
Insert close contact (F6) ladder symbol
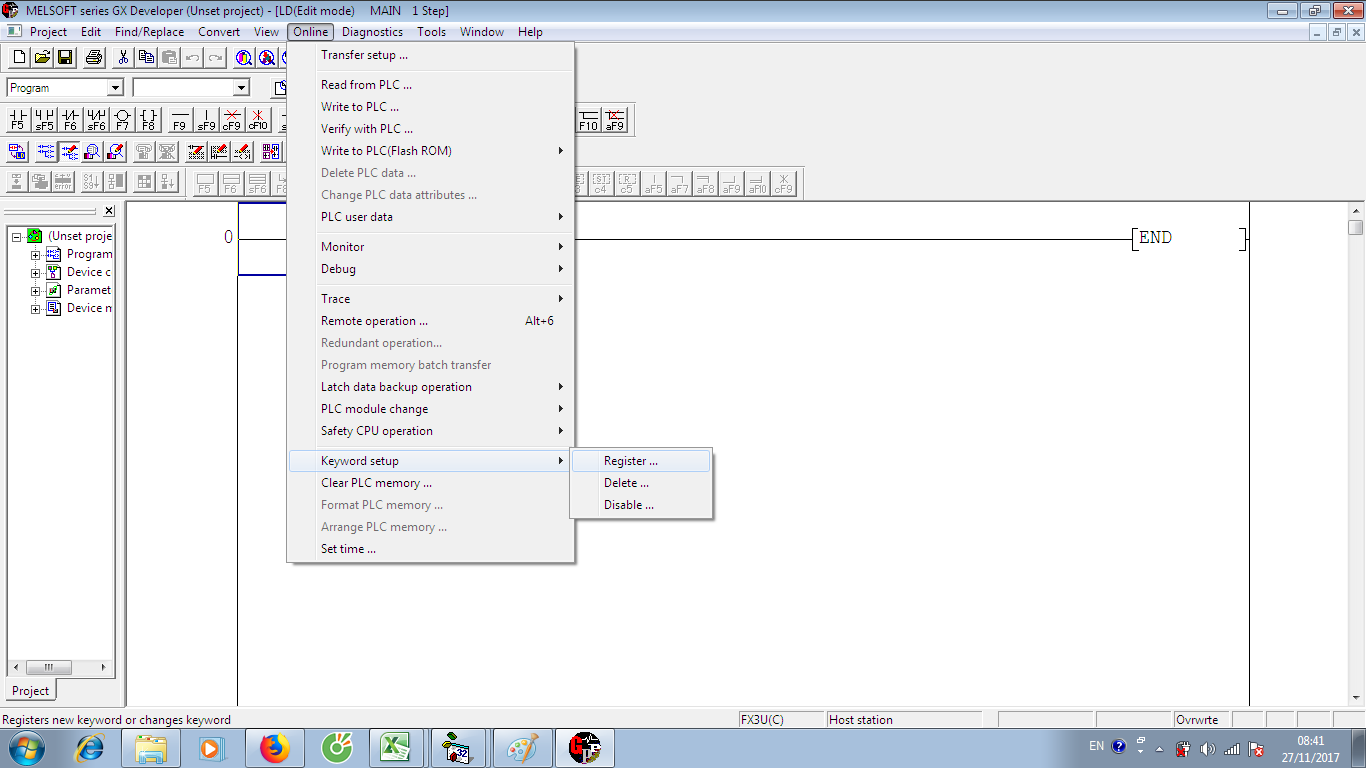tap(70, 121)
